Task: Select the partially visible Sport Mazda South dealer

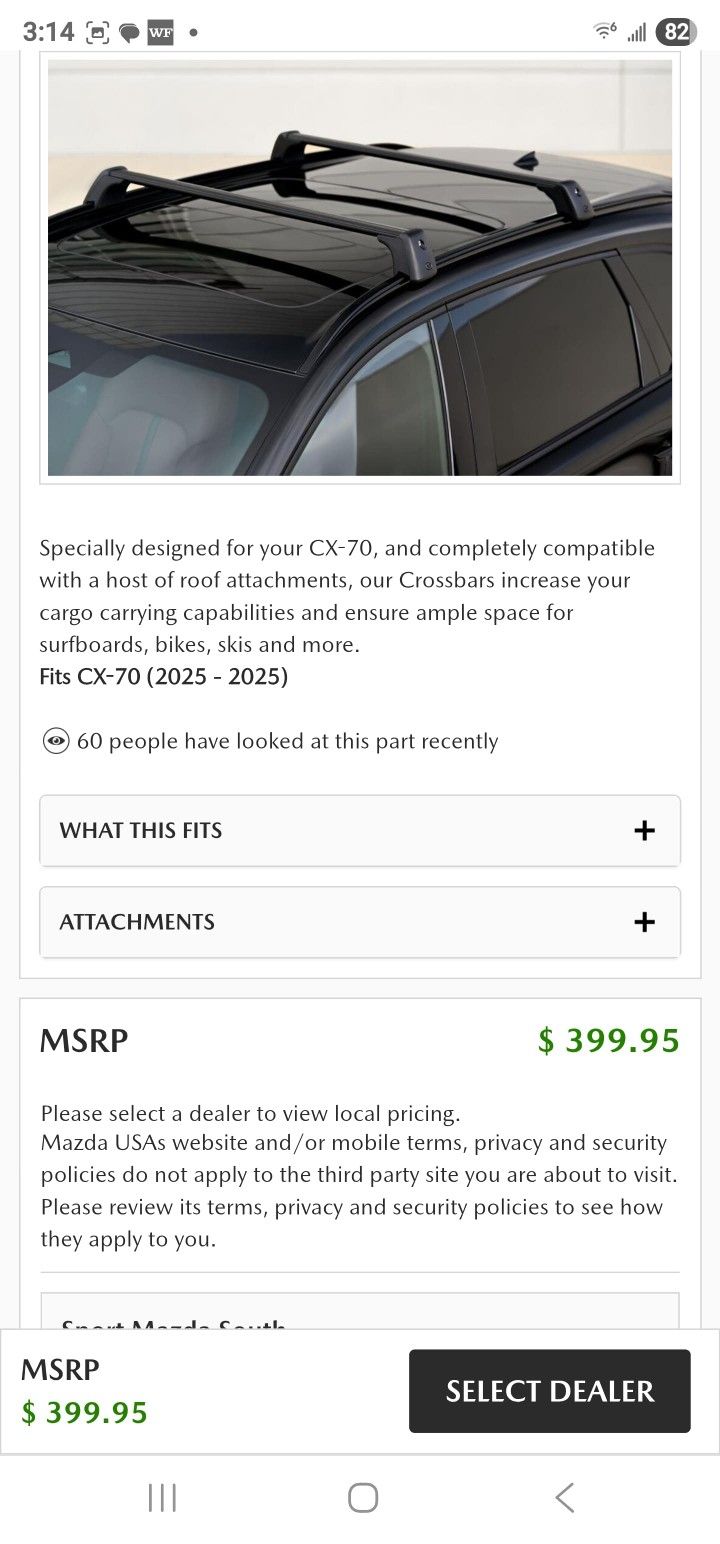Action: [x=174, y=1320]
